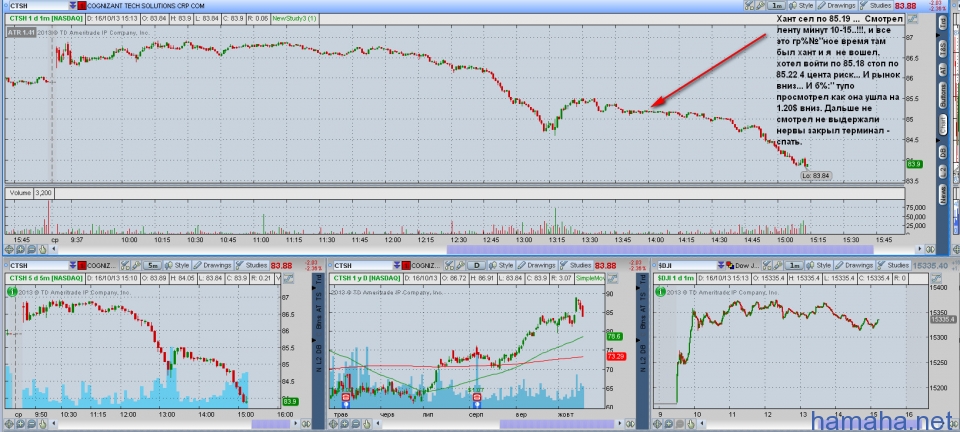This screenshot has width=960, height=432.
Task: Click Lo: 83.84 price bubble on main chart
Action: click(816, 176)
